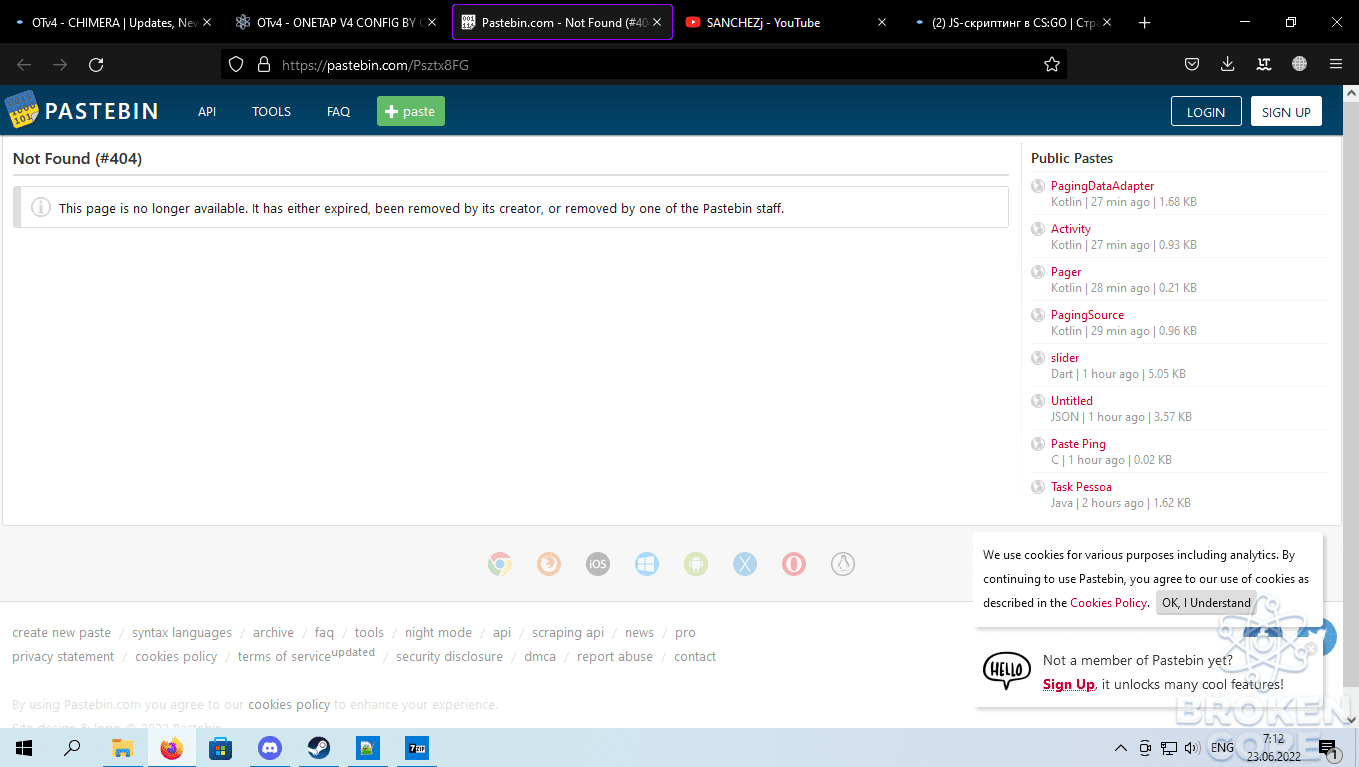Open the API link in Pastebin header
The height and width of the screenshot is (767, 1359).
coord(207,112)
